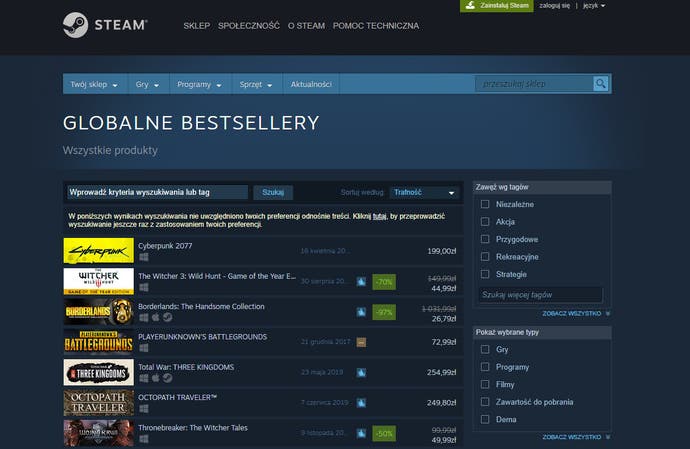The image size is (690, 449).
Task: Click the Mac icon under Total War: THREE KINGDOMS
Action: [x=155, y=378]
